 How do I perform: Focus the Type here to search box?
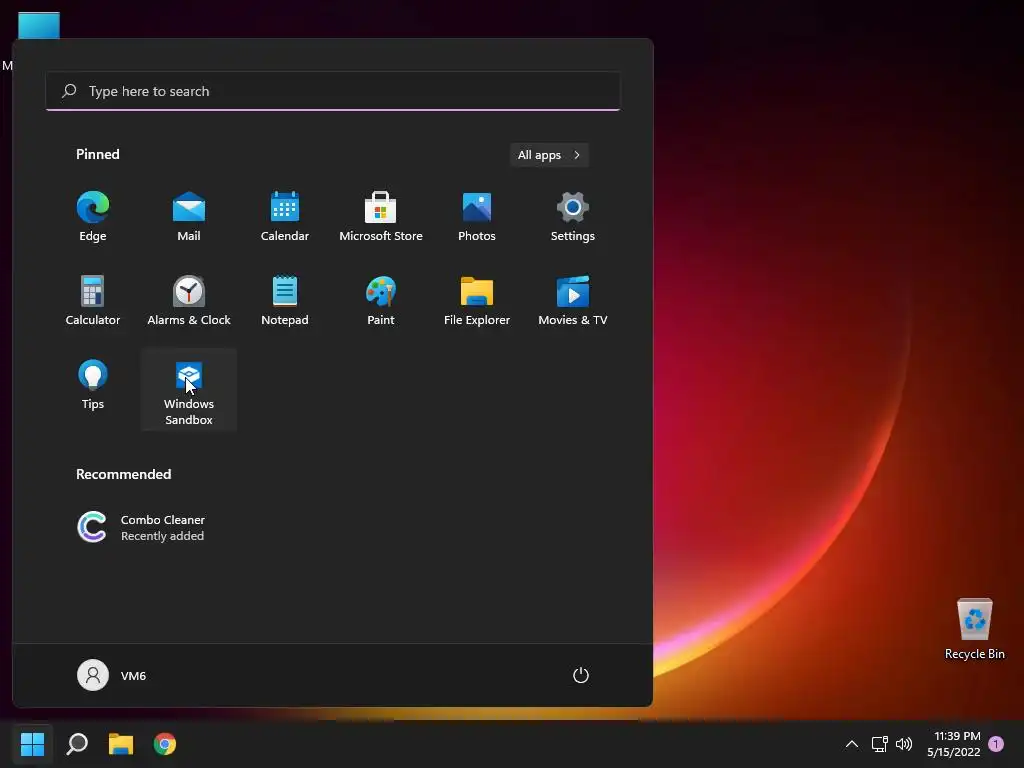pyautogui.click(x=333, y=91)
